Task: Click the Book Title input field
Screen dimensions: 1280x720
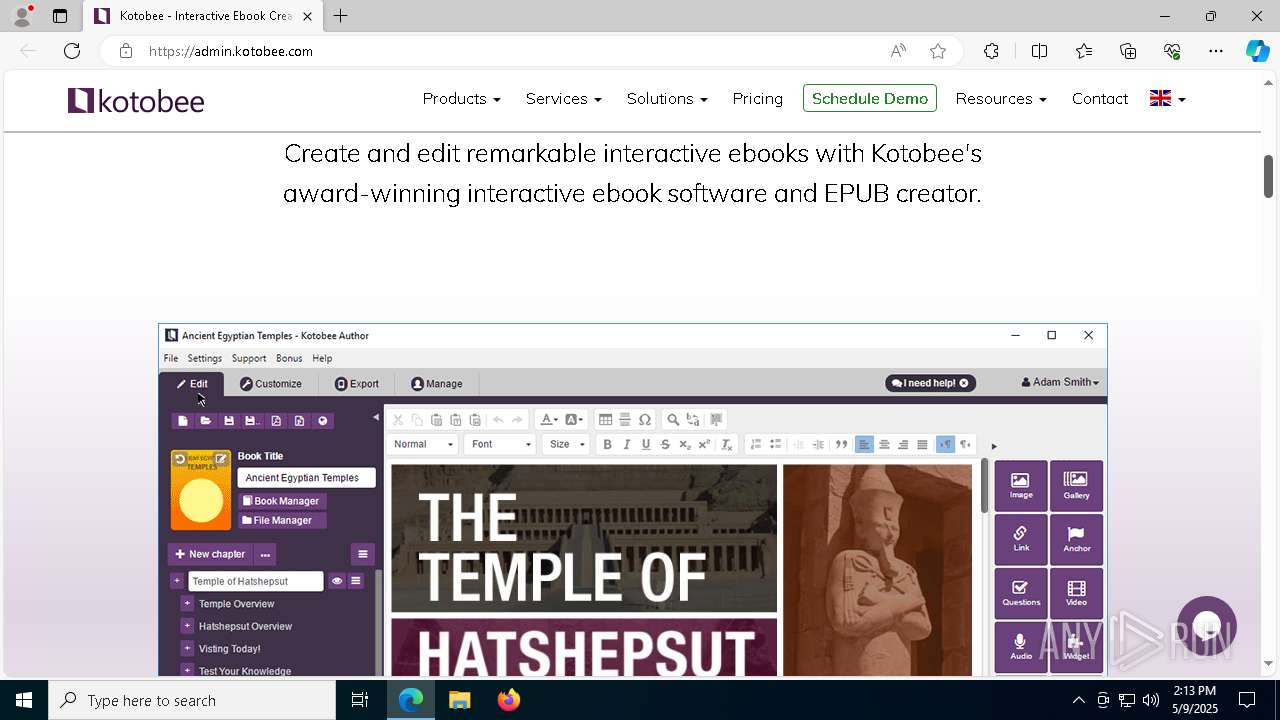Action: coord(306,478)
